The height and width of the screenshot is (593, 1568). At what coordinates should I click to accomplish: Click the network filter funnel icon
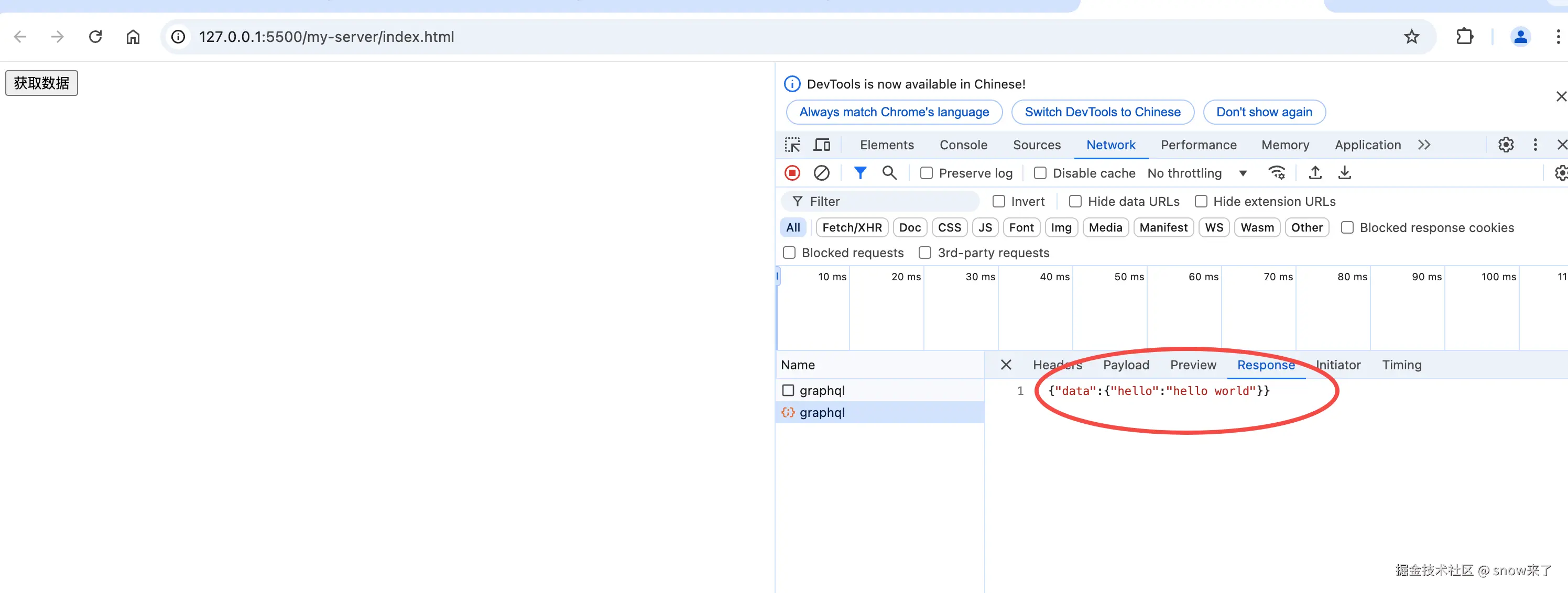click(x=859, y=173)
